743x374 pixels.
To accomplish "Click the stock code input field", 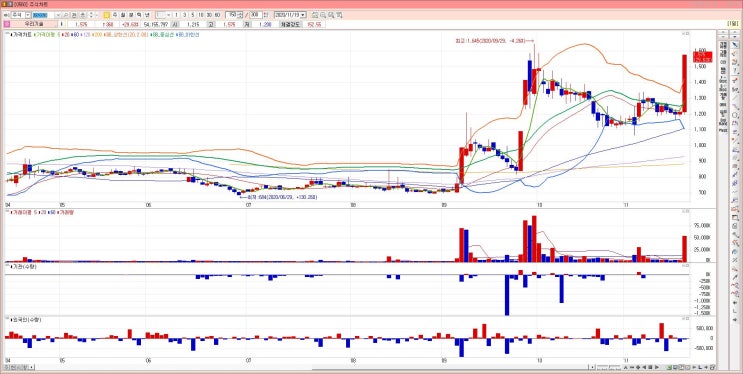I will [44, 15].
